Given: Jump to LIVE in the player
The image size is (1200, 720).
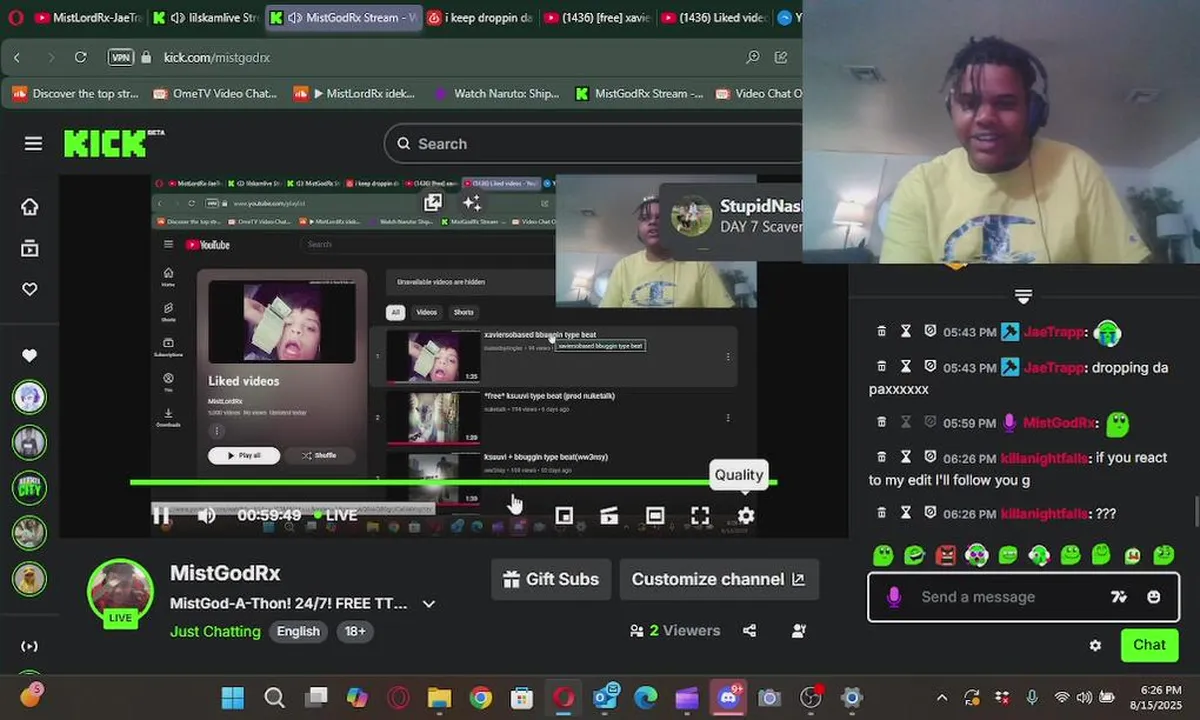Looking at the screenshot, I should [x=335, y=516].
